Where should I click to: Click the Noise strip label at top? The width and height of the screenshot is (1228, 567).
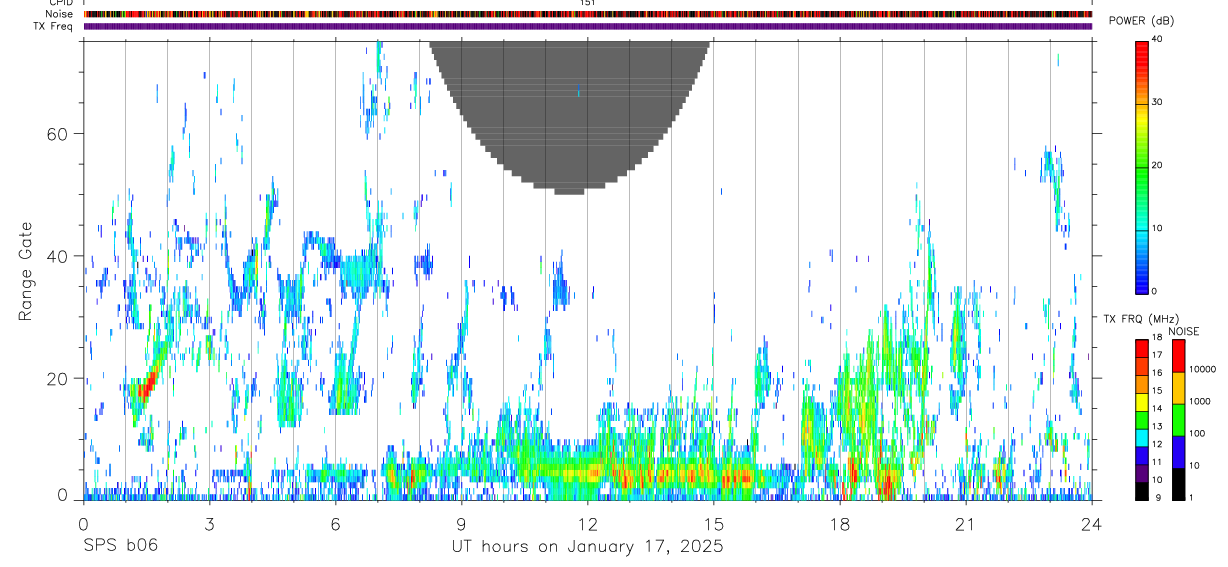pos(57,14)
